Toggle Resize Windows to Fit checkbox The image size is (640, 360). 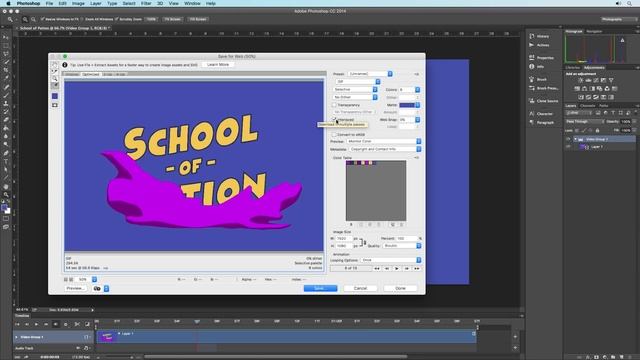(42, 19)
